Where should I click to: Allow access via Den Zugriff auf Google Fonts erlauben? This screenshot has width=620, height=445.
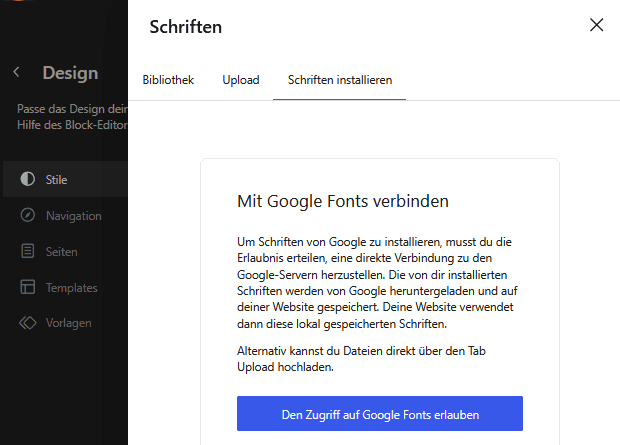380,414
